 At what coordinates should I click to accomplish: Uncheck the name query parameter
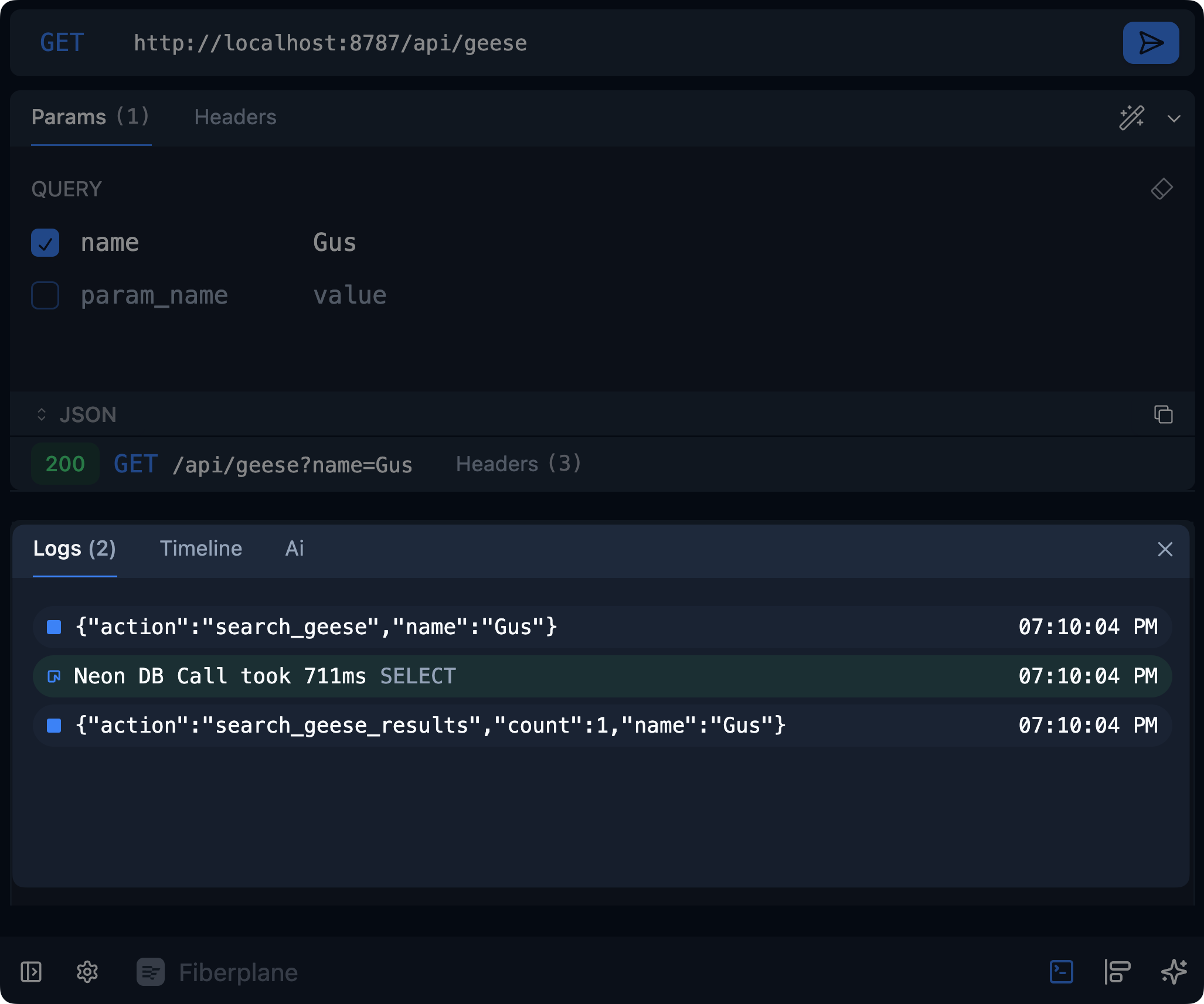point(45,243)
